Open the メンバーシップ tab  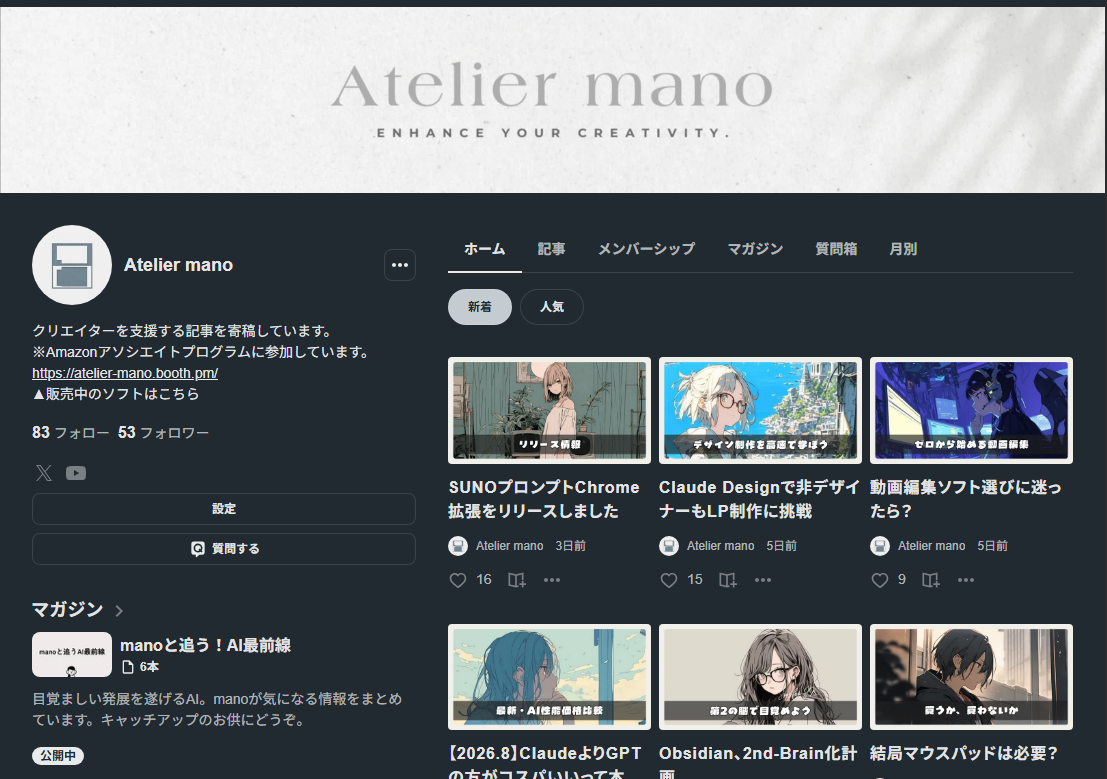click(646, 249)
